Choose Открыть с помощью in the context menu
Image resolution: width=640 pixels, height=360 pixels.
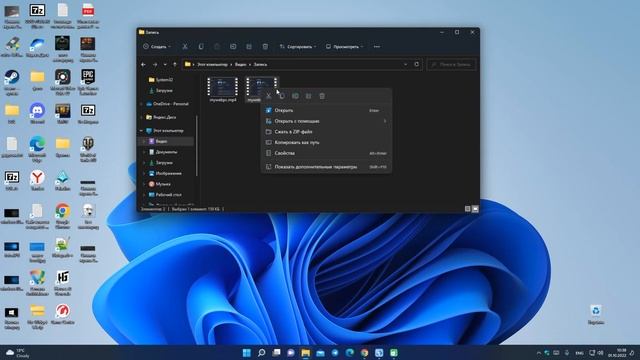coord(326,121)
